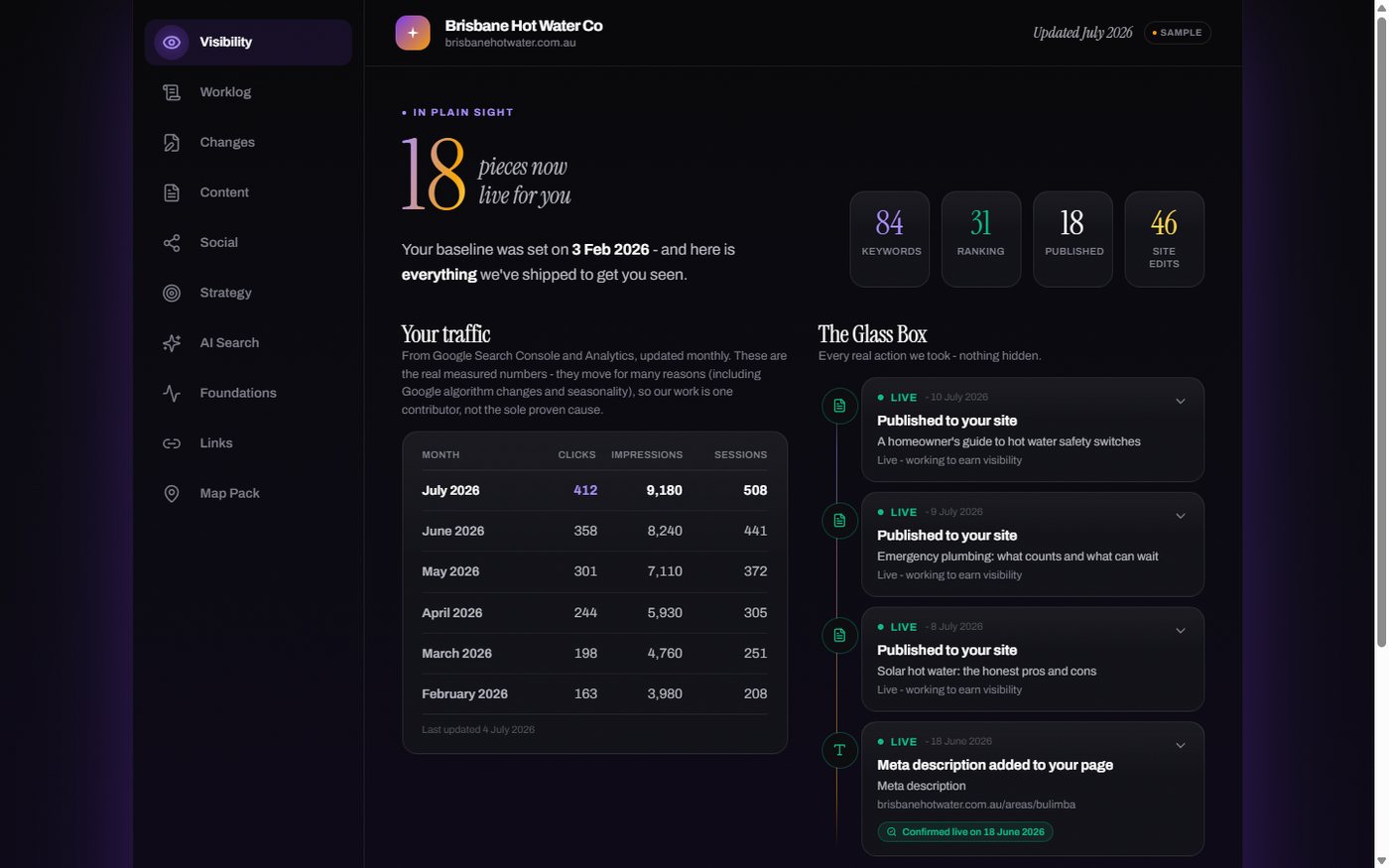This screenshot has height=868, width=1389.
Task: Click the SAMPLE badge
Action: pyautogui.click(x=1177, y=33)
